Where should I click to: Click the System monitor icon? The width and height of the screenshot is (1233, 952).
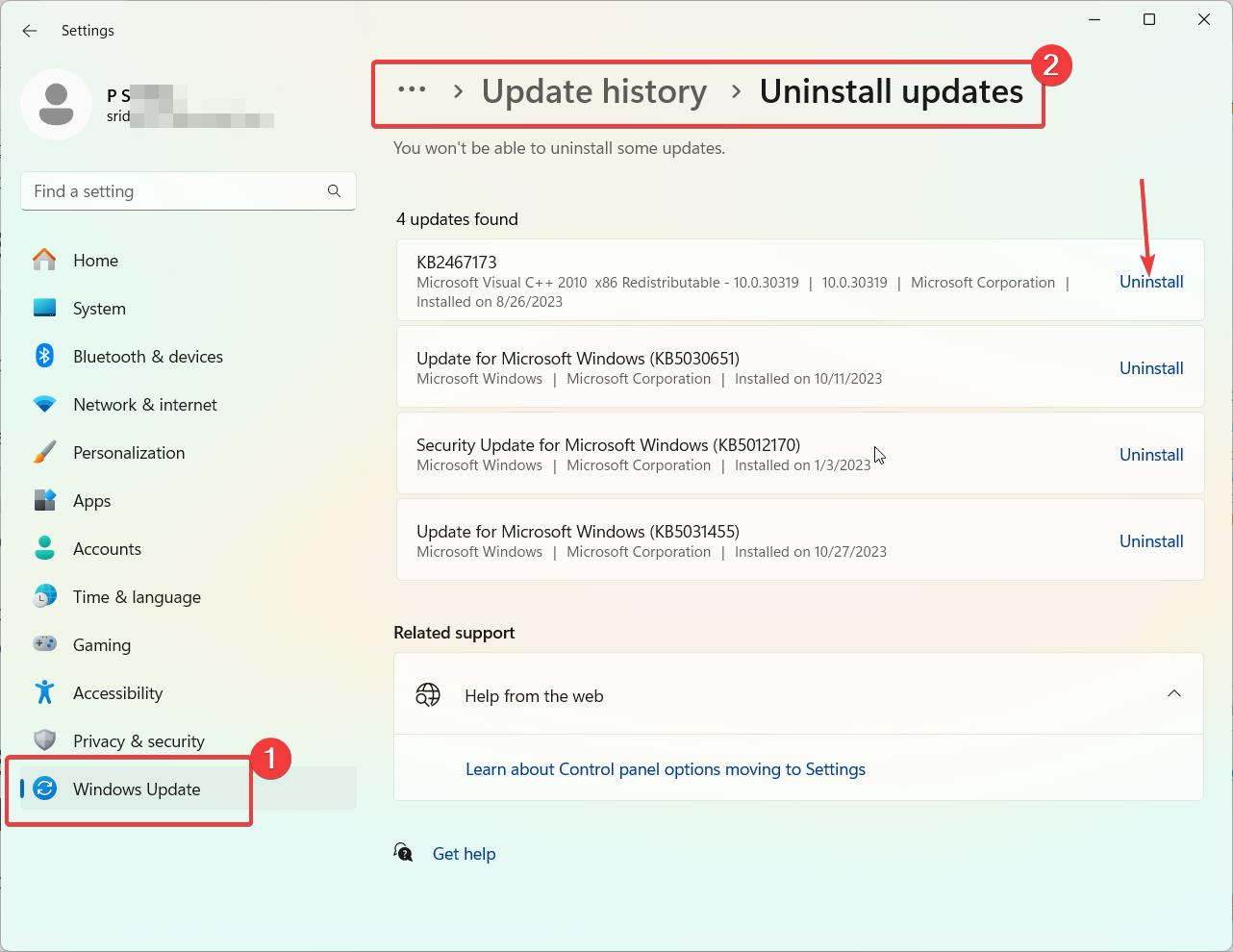point(44,308)
